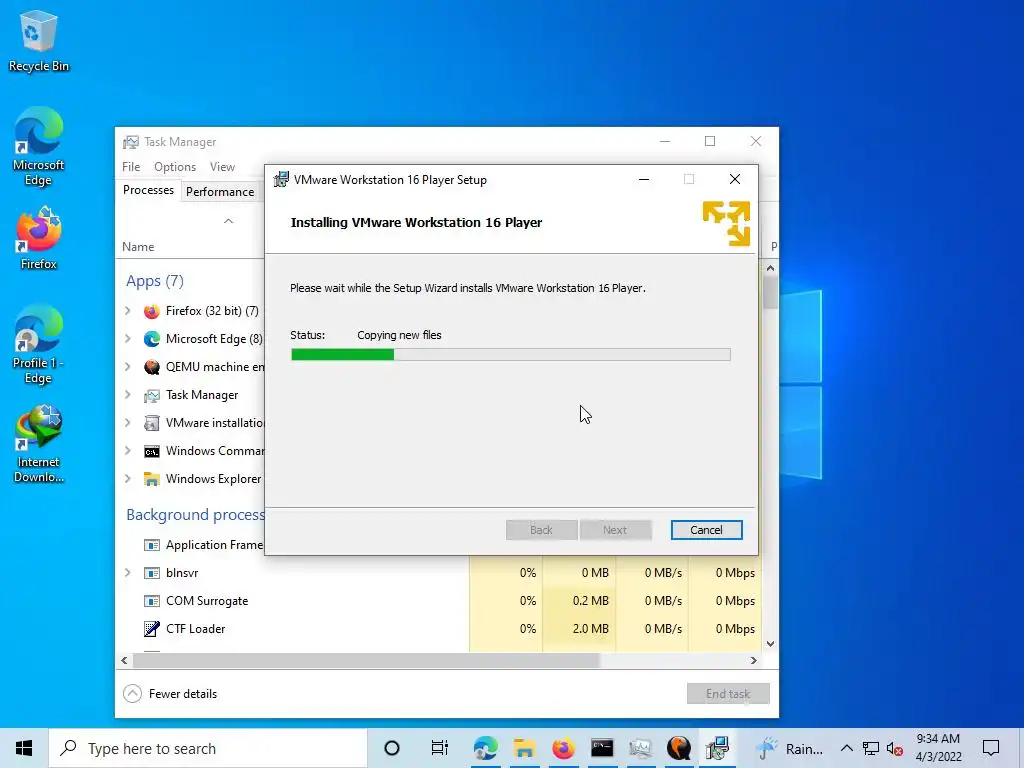Switch to VMware installer taskbar icon
The width and height of the screenshot is (1024, 768).
pyautogui.click(x=717, y=748)
